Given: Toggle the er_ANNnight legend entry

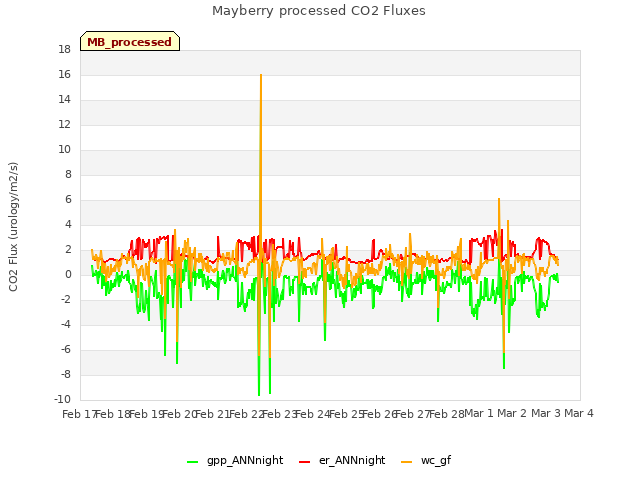Looking at the screenshot, I should [x=342, y=460].
